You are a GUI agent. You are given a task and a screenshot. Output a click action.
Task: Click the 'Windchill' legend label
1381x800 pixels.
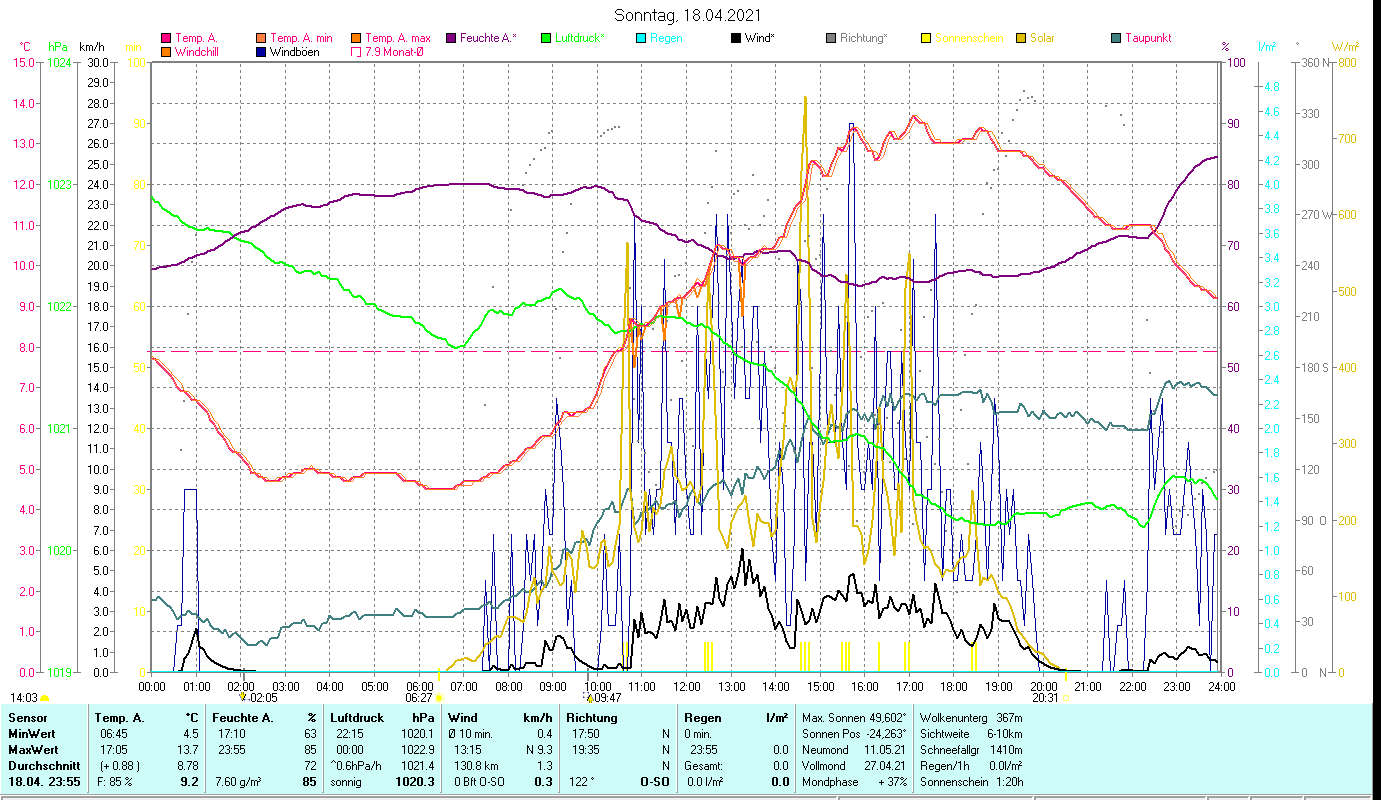click(197, 51)
